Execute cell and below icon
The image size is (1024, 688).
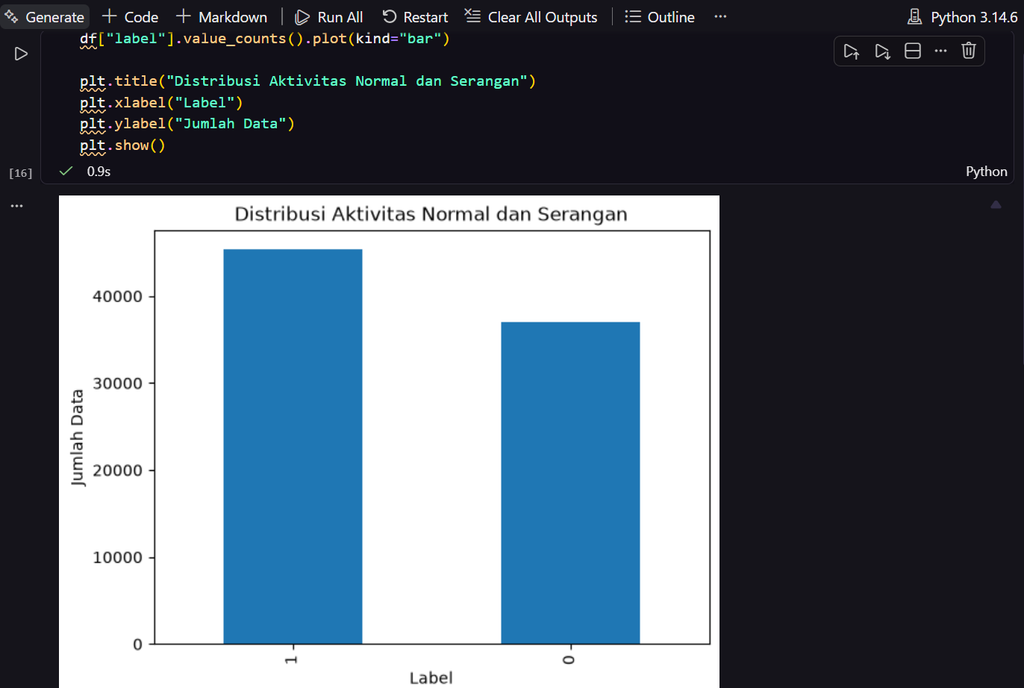pos(882,51)
